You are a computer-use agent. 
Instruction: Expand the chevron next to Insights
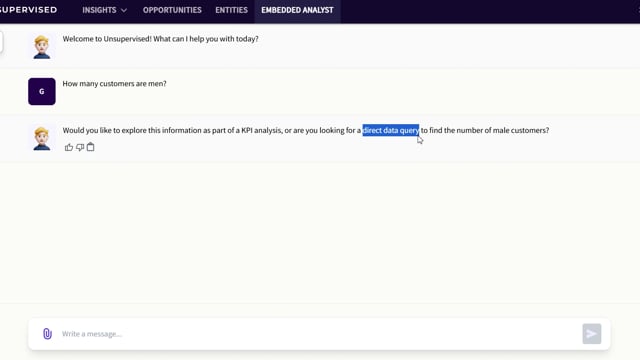pyautogui.click(x=124, y=11)
